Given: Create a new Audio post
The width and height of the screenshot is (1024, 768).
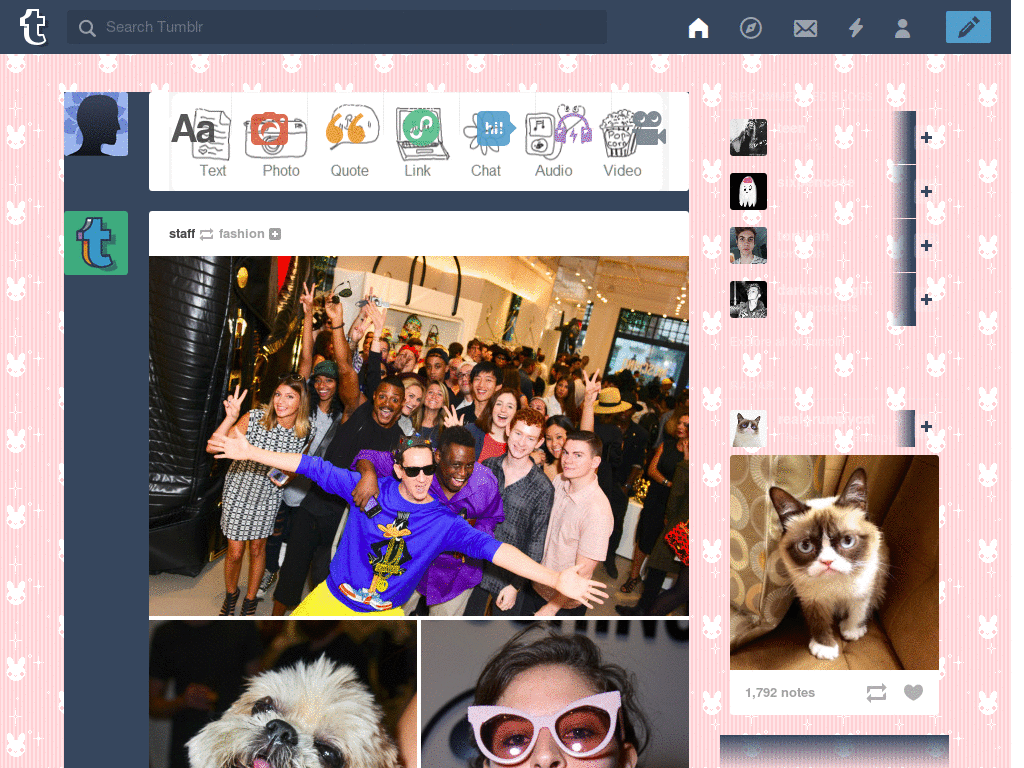Looking at the screenshot, I should pyautogui.click(x=557, y=142).
